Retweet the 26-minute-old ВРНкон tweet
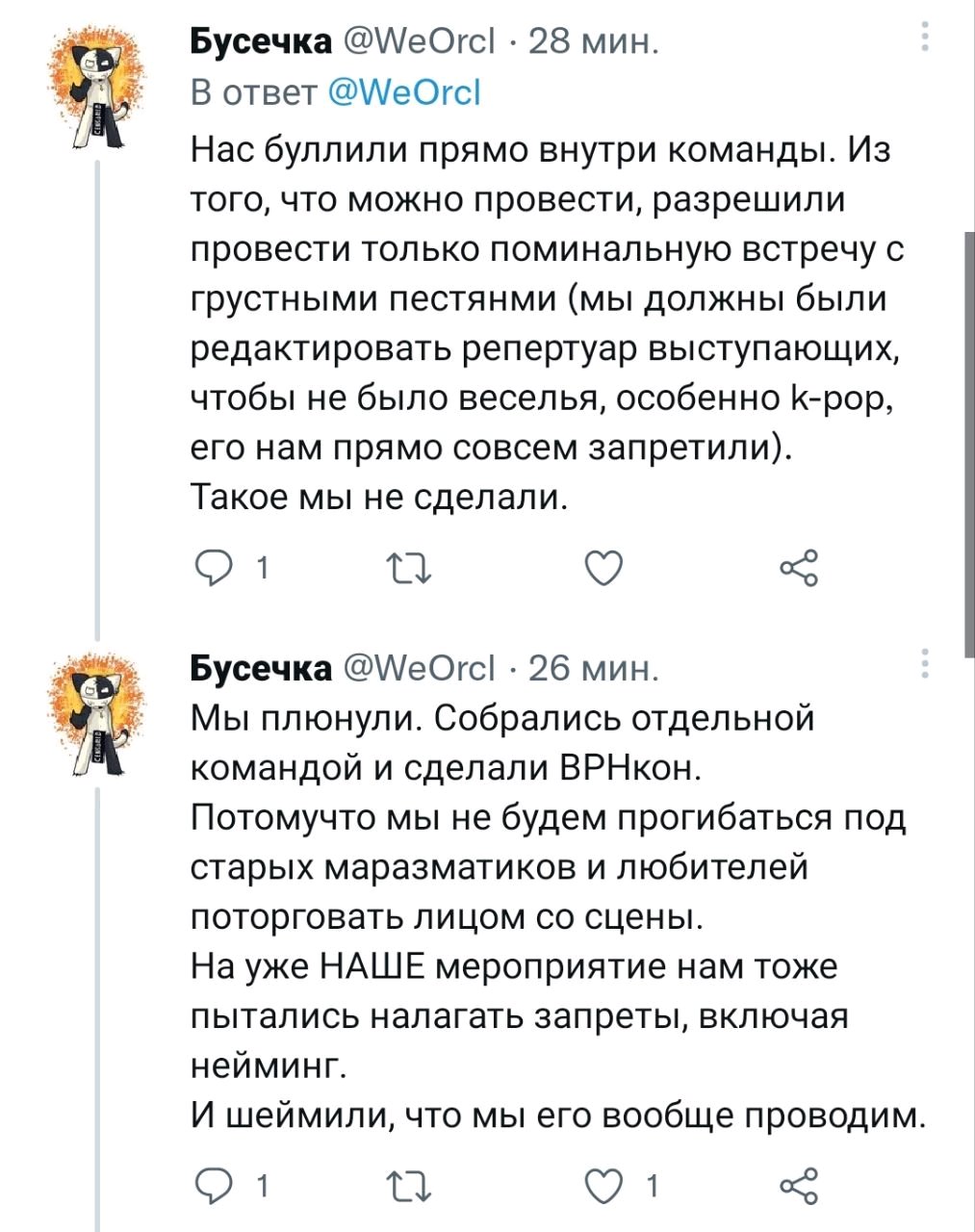This screenshot has width=975, height=1232. tap(410, 1185)
